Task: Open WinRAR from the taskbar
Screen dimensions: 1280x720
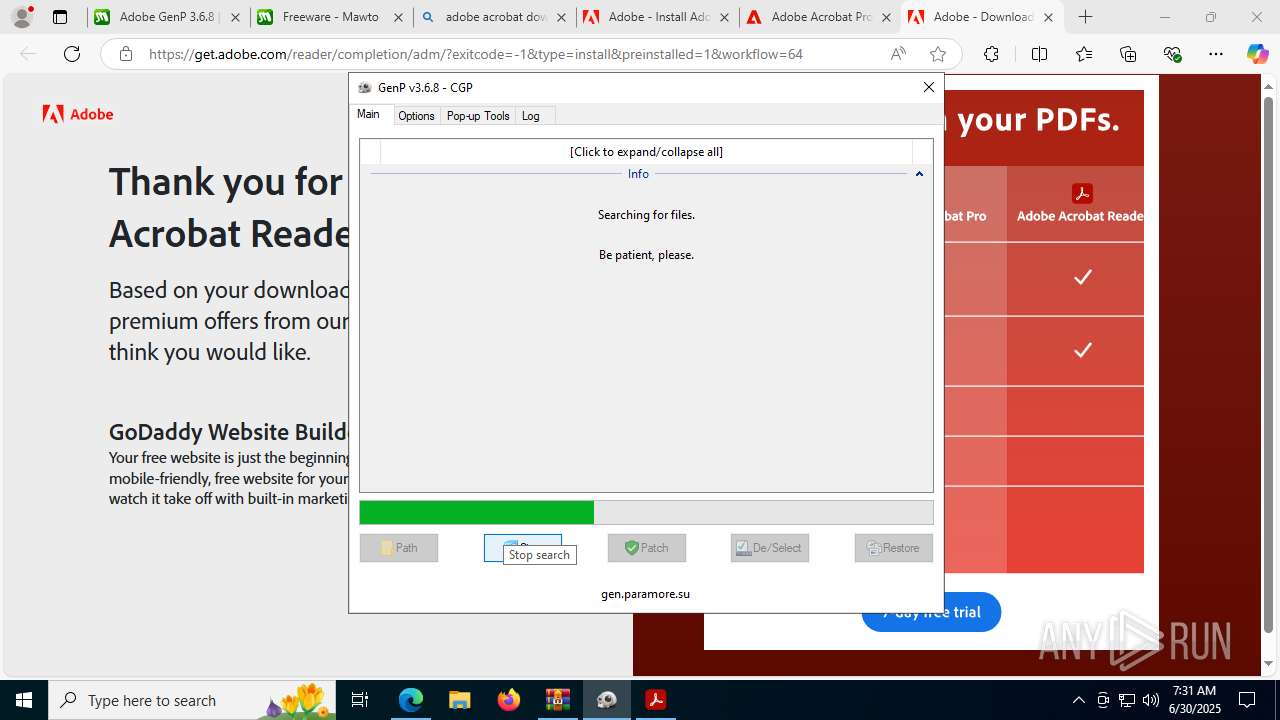Action: (557, 700)
